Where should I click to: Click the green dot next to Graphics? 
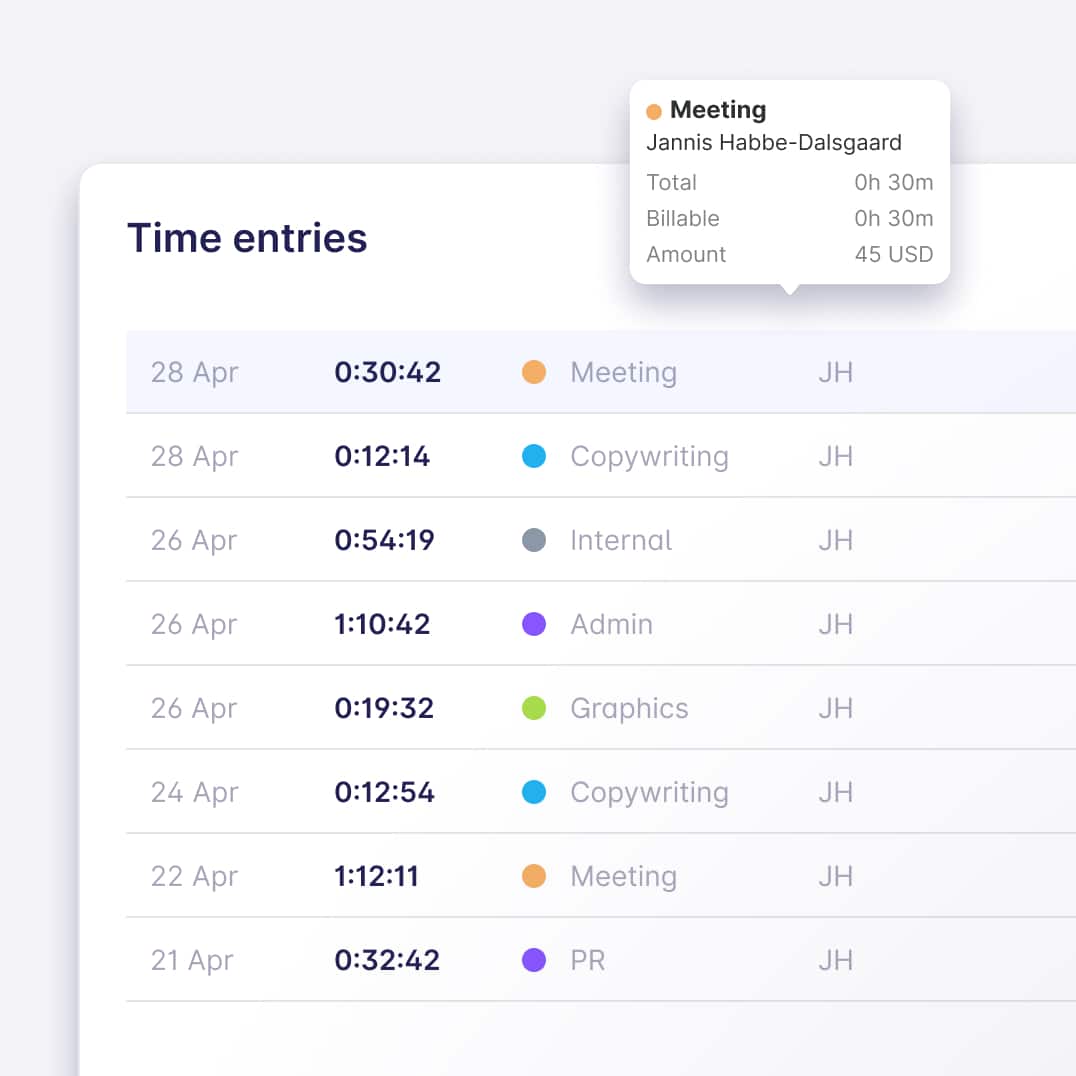pos(534,708)
